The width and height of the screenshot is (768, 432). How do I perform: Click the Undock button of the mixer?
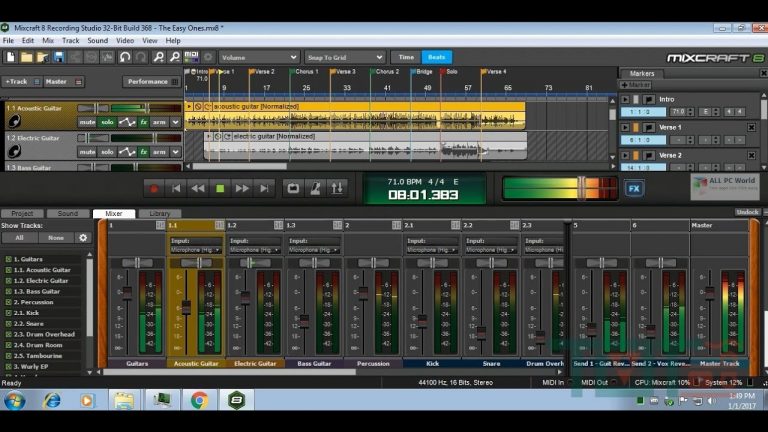(x=747, y=212)
